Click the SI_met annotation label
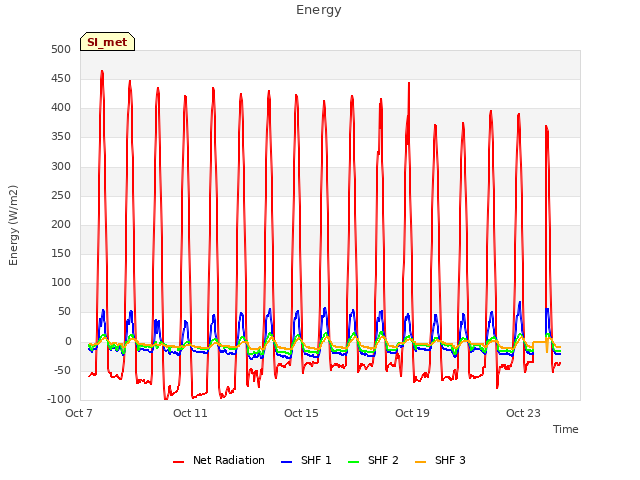The image size is (640, 480). (107, 42)
